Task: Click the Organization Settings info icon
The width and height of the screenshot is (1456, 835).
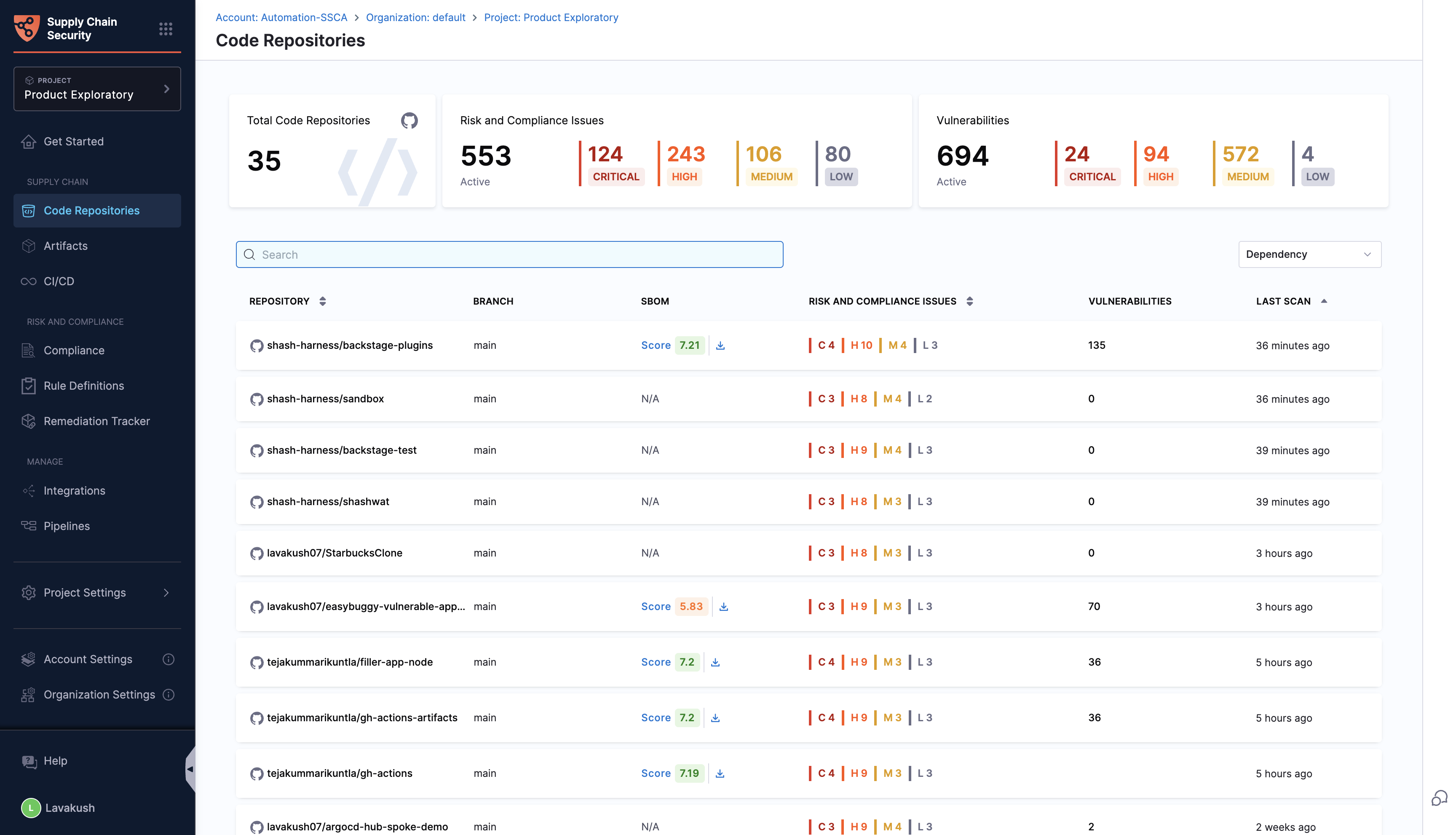Action: click(168, 694)
